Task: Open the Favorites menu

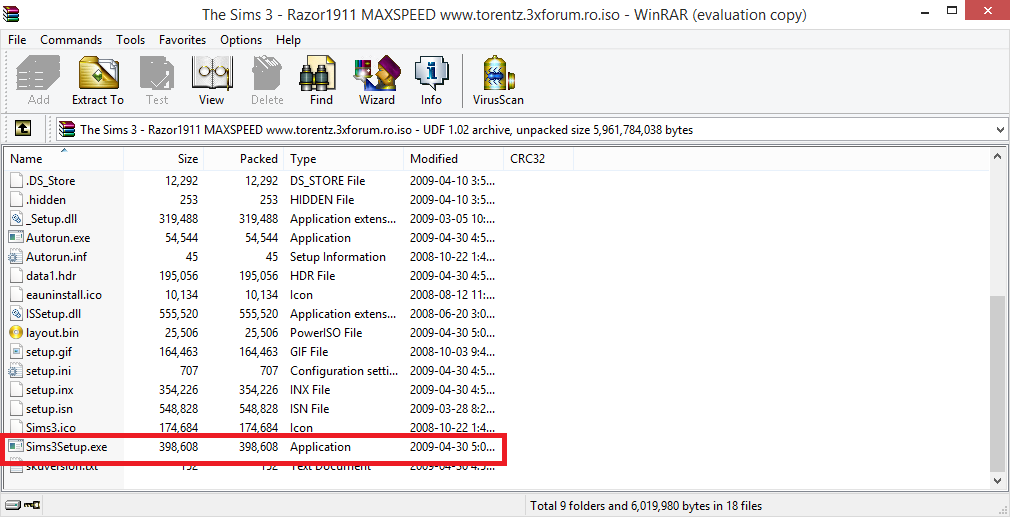Action: [x=183, y=39]
